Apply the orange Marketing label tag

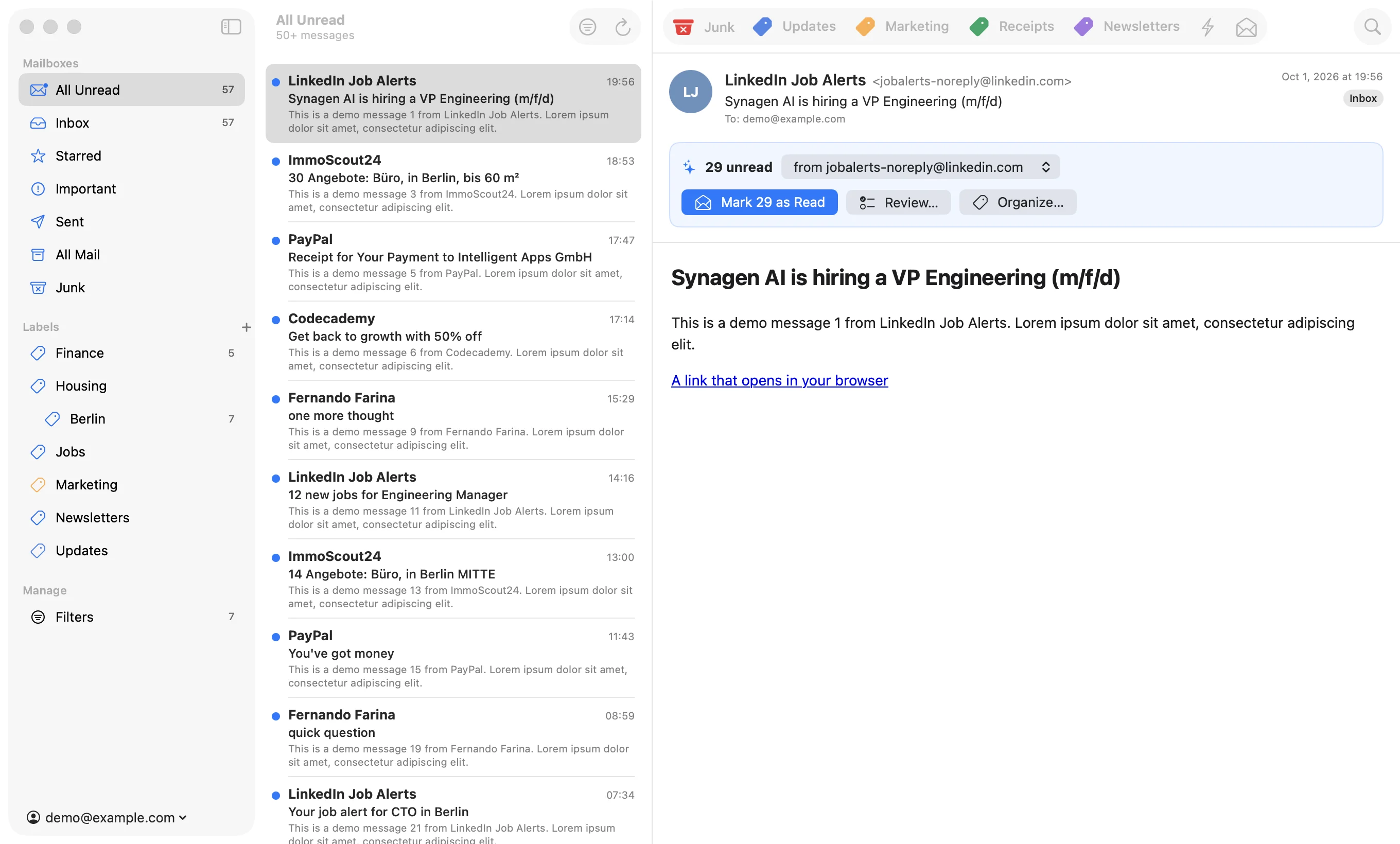902,27
